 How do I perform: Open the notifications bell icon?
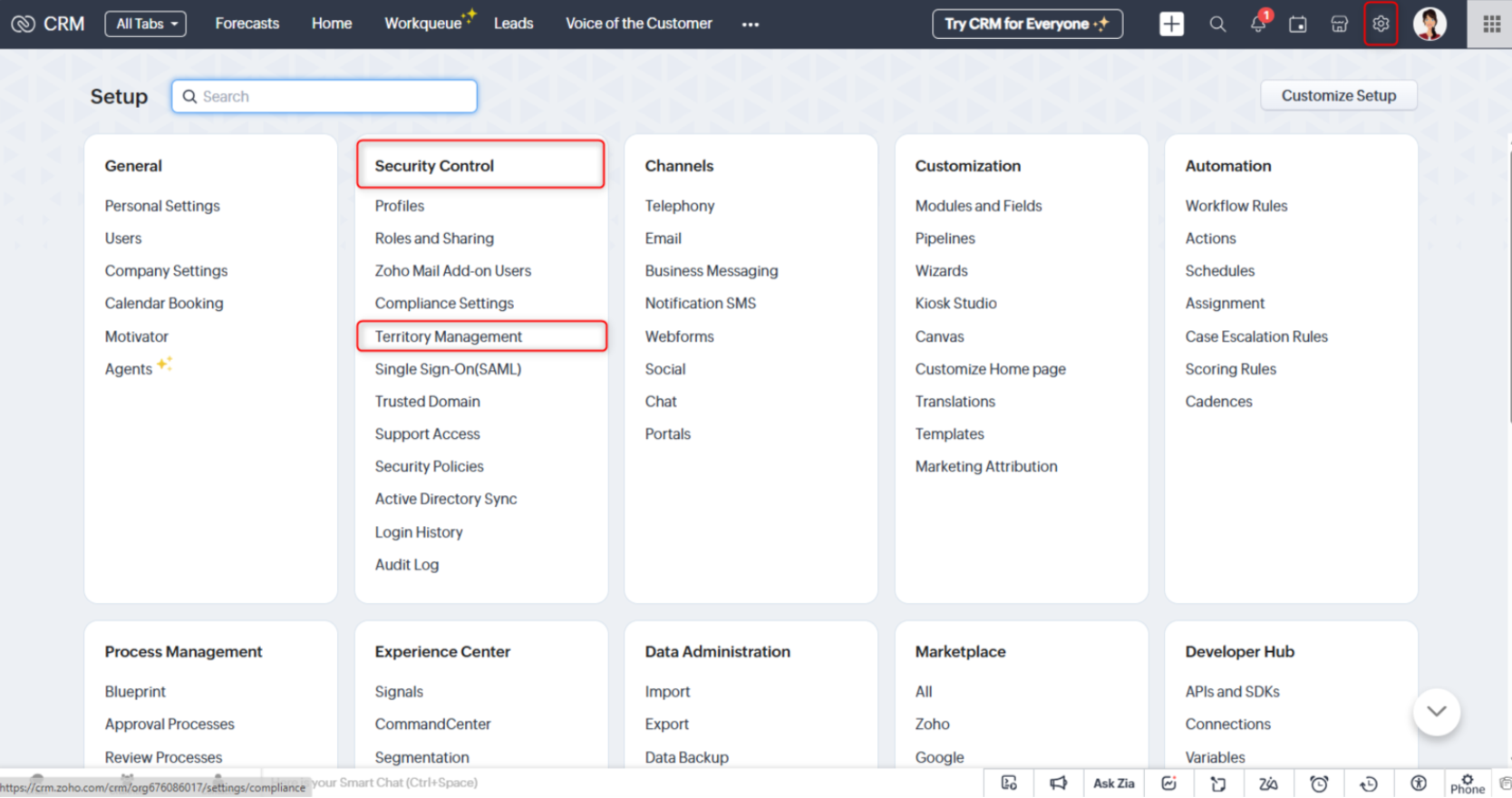tap(1257, 24)
